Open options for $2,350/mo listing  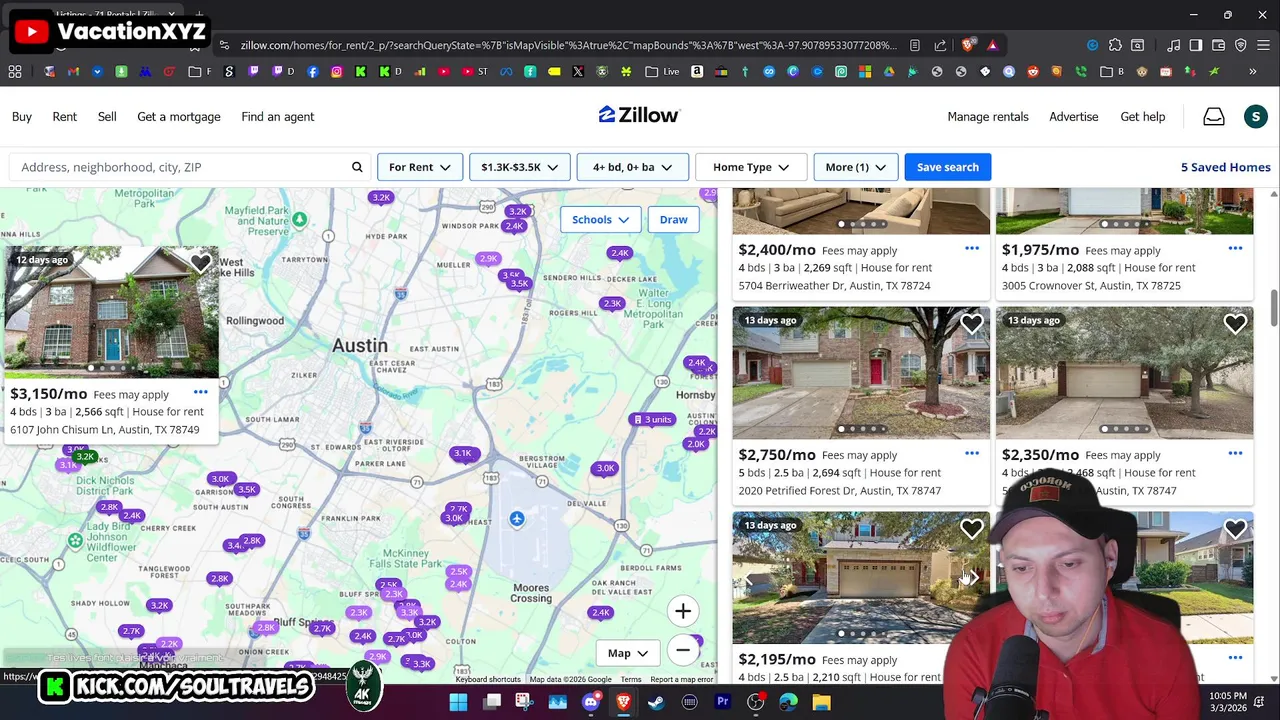[x=1235, y=453]
